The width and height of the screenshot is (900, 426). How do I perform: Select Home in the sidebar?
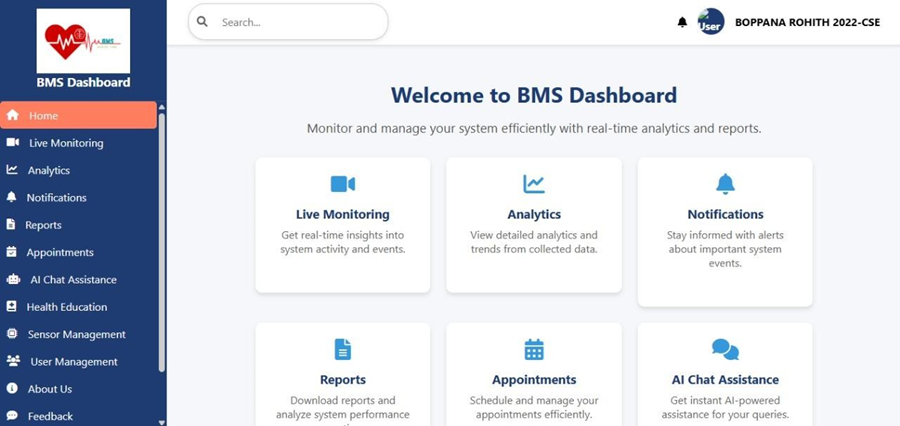coord(43,115)
